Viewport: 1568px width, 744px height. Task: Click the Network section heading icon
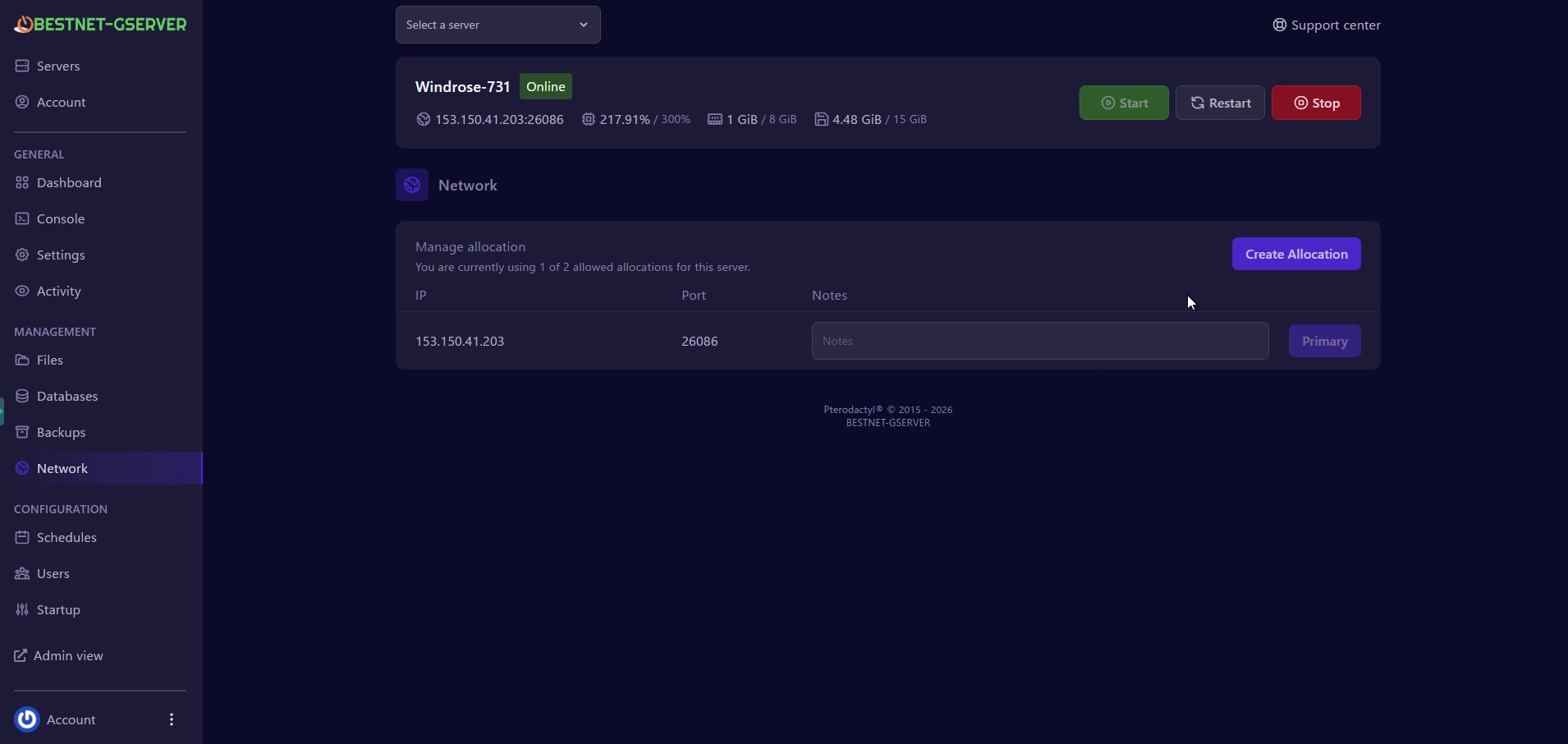pos(412,185)
